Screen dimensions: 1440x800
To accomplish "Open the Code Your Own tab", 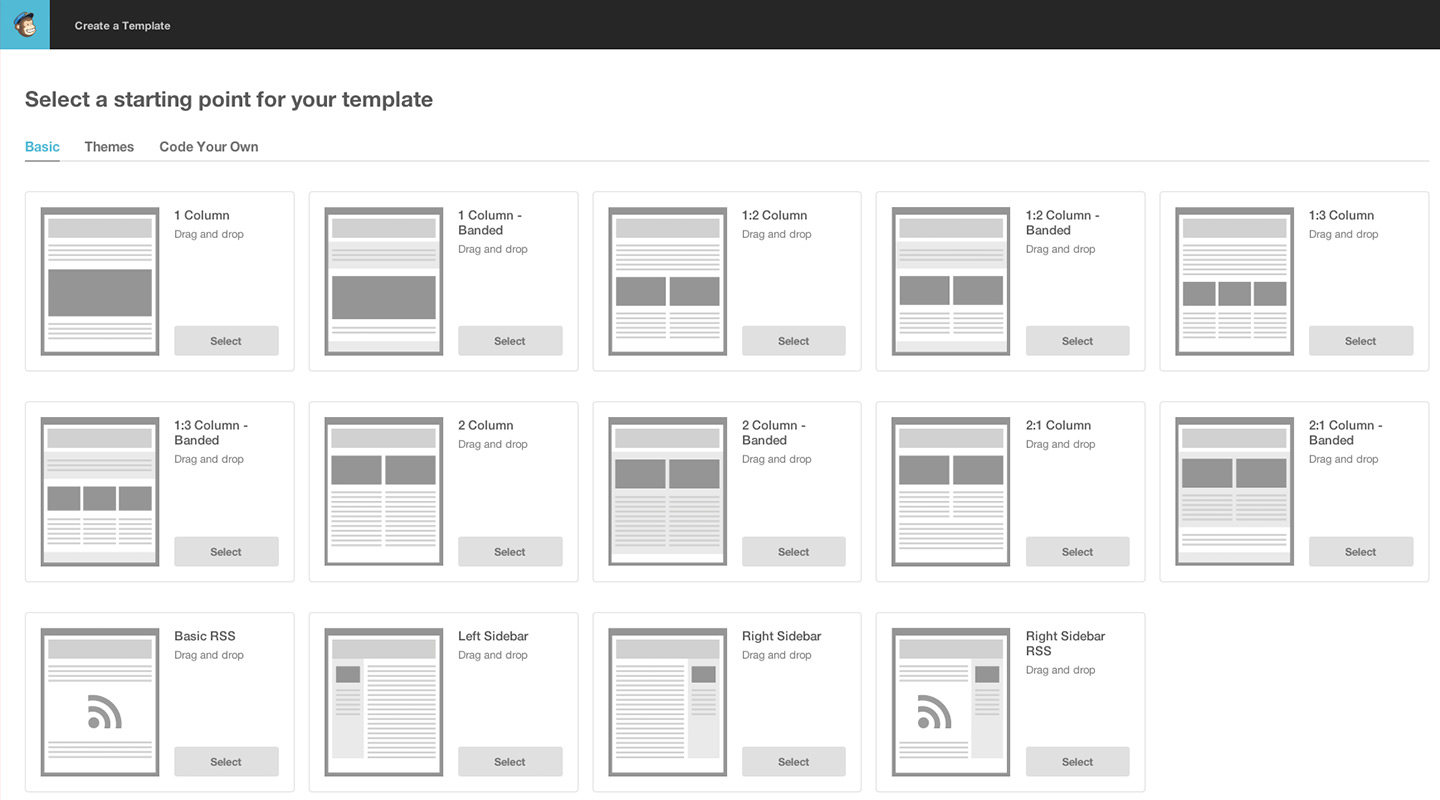I will [x=208, y=147].
